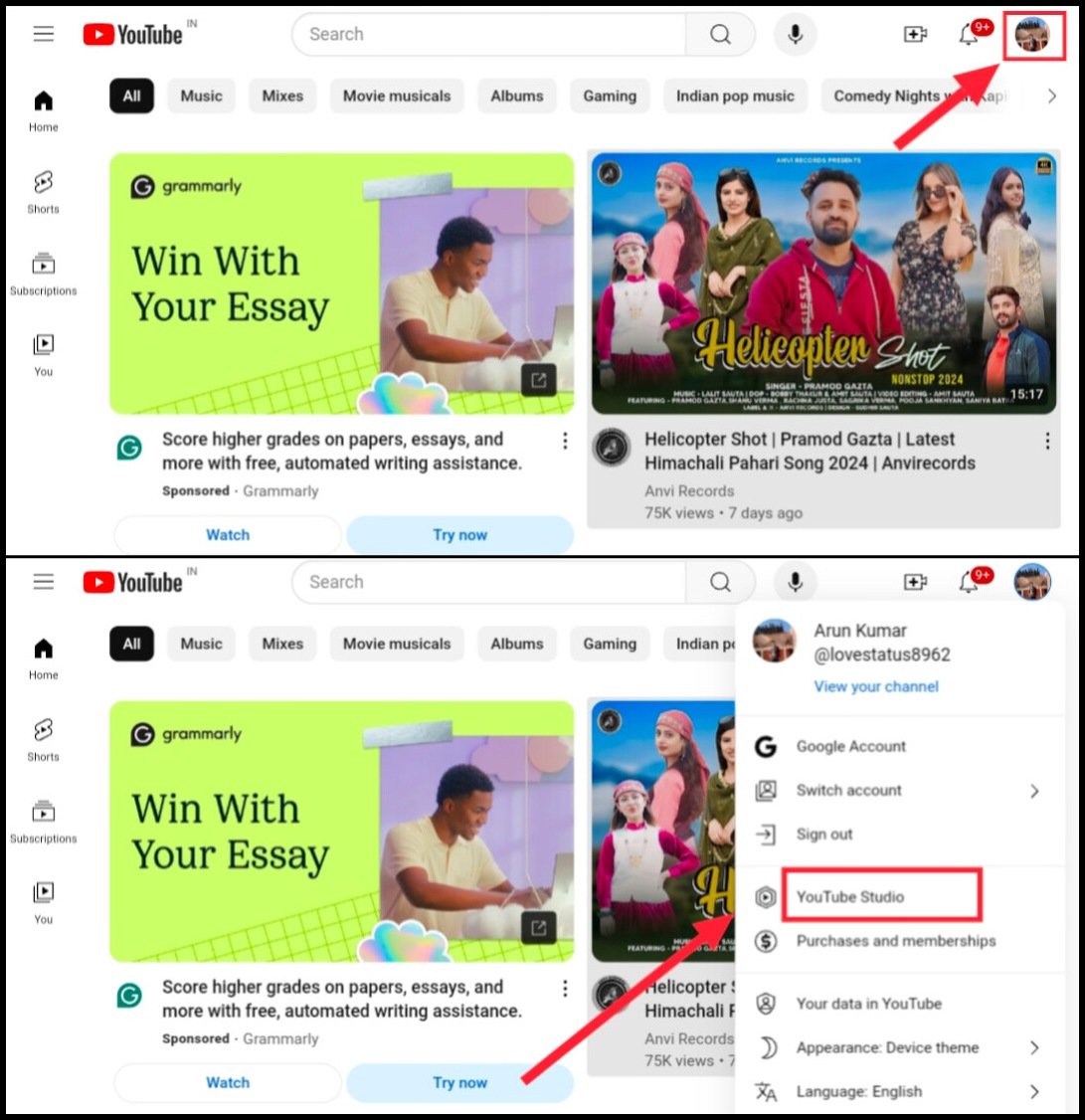Viewport: 1085px width, 1120px height.
Task: Click the next arrow on the upper screenshot's category chips
Action: point(1051,95)
